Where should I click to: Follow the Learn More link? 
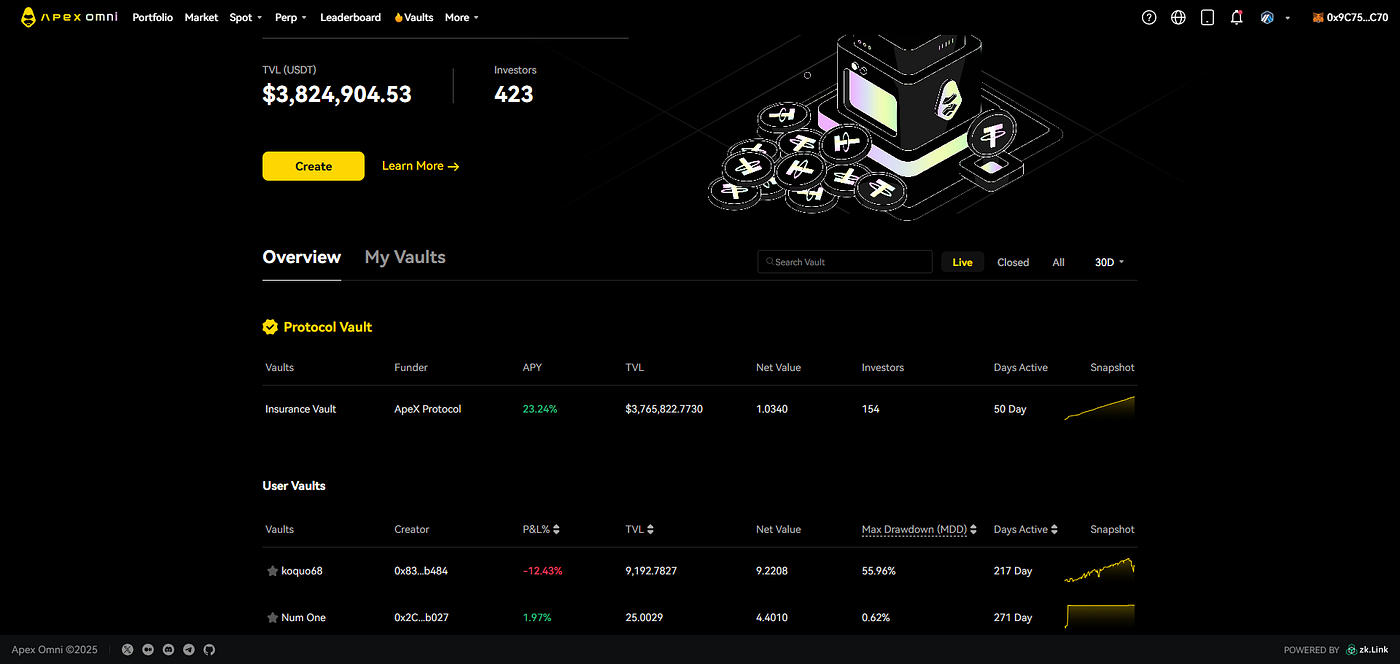tap(421, 166)
